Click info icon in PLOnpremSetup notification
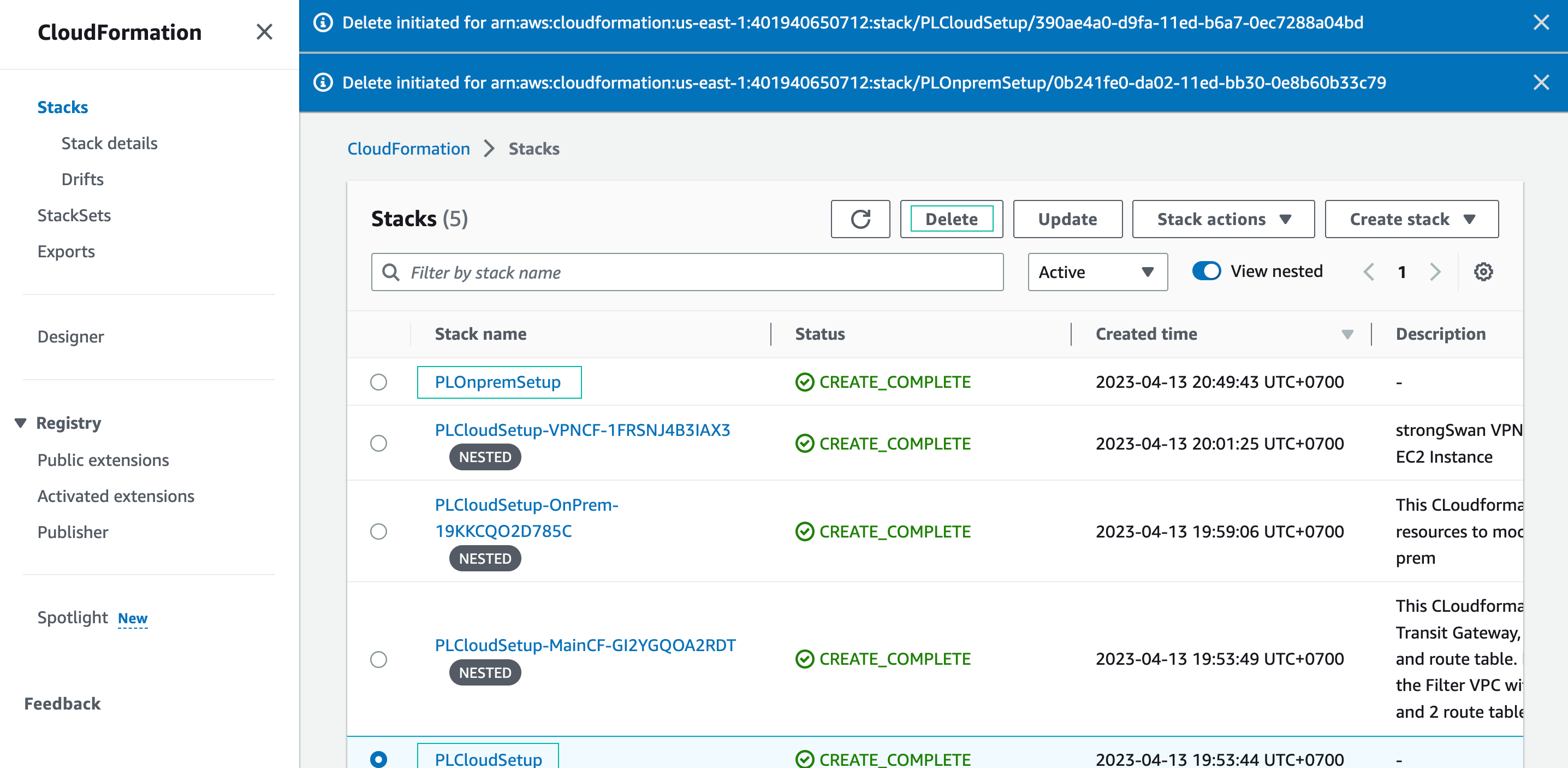 [x=323, y=83]
